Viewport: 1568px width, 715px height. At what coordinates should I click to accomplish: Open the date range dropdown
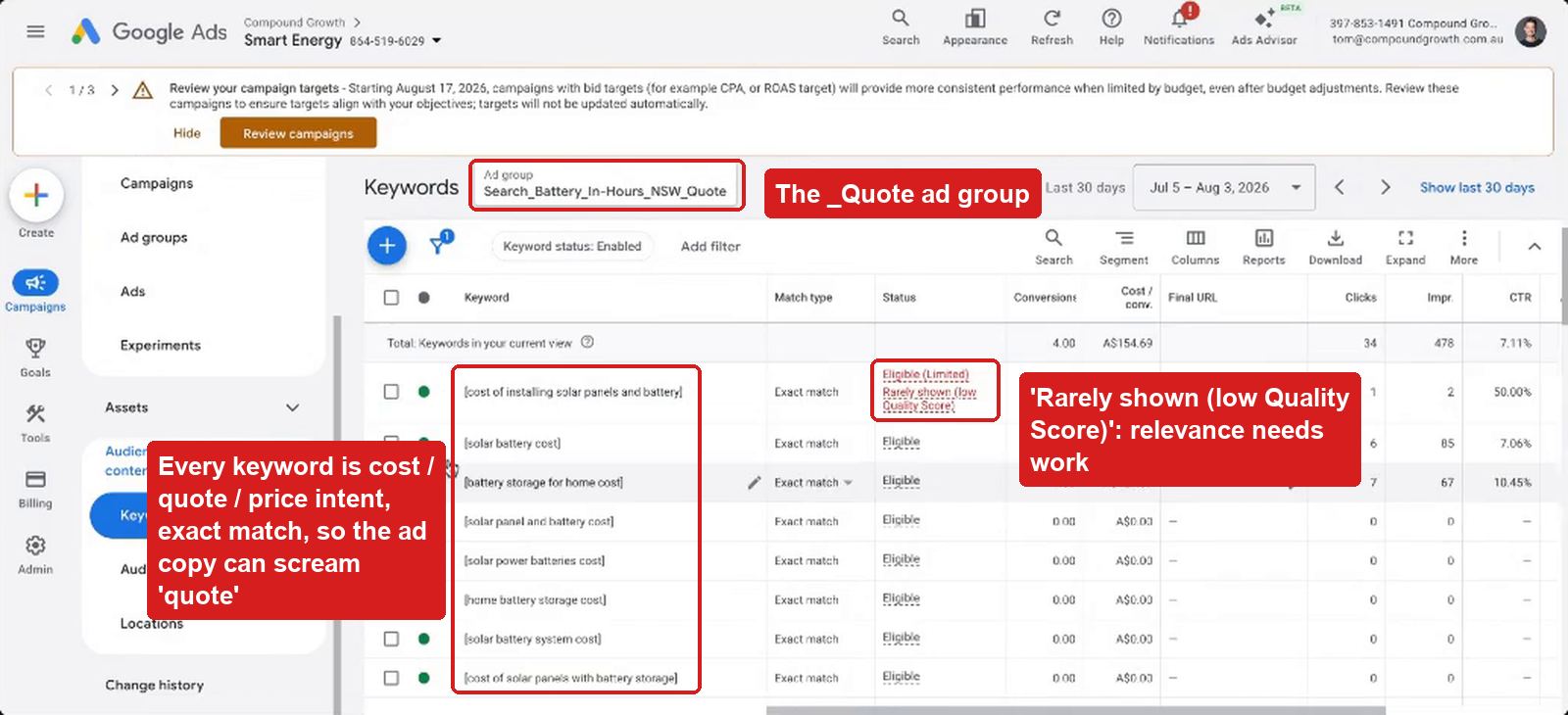pos(1223,187)
